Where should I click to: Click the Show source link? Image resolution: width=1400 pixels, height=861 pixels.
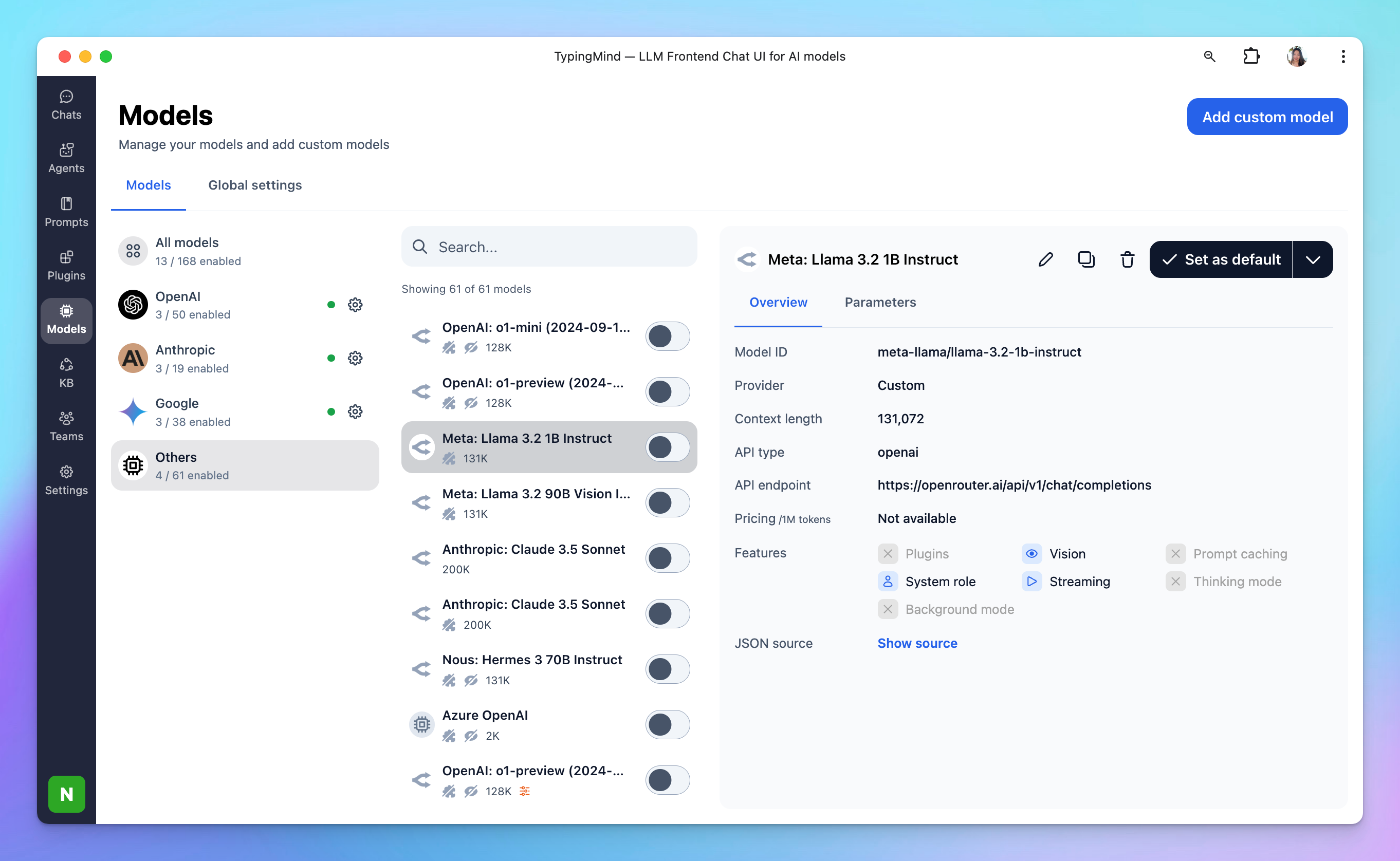(917, 643)
